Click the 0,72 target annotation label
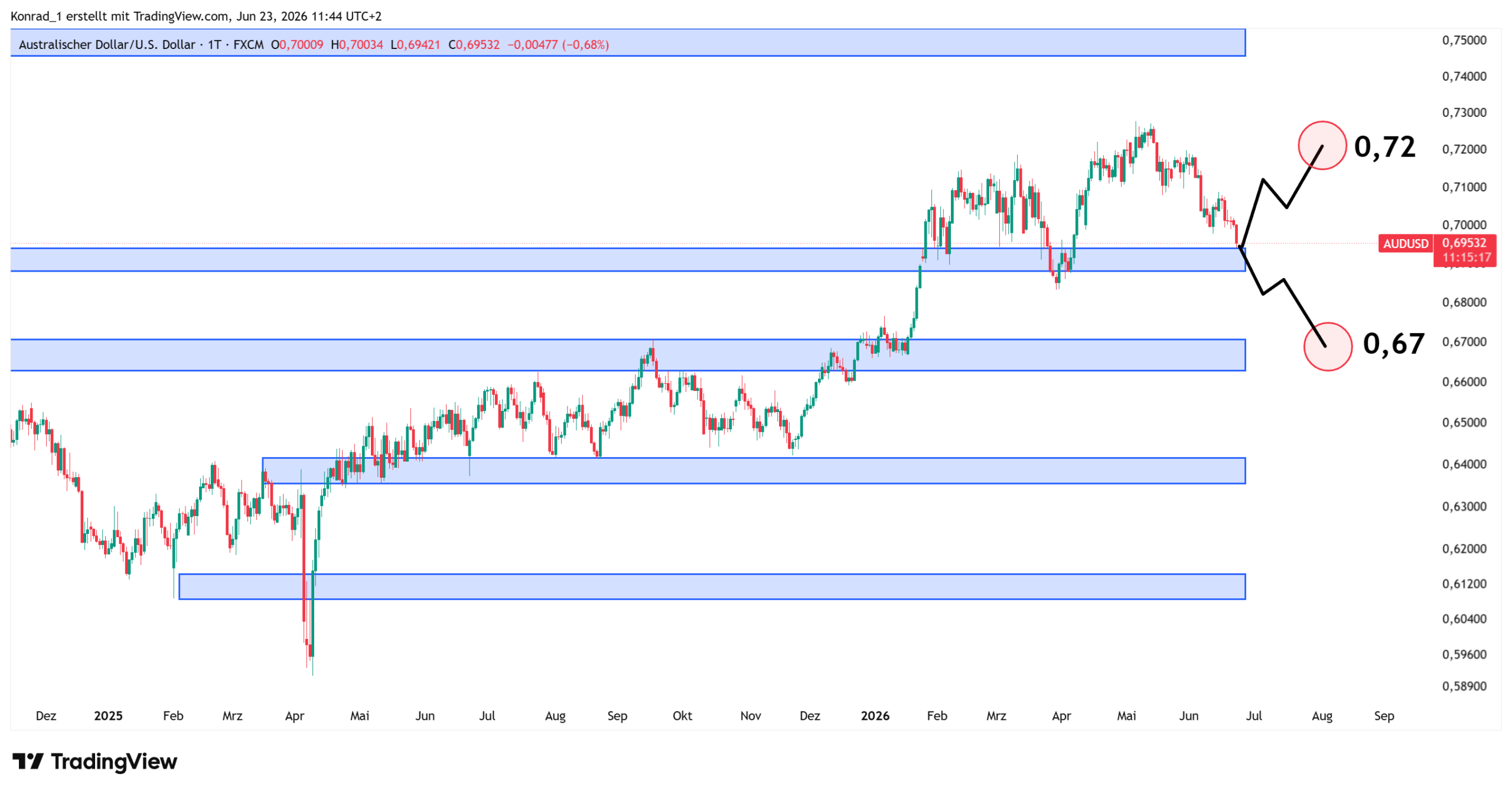The image size is (1512, 793). point(1384,147)
